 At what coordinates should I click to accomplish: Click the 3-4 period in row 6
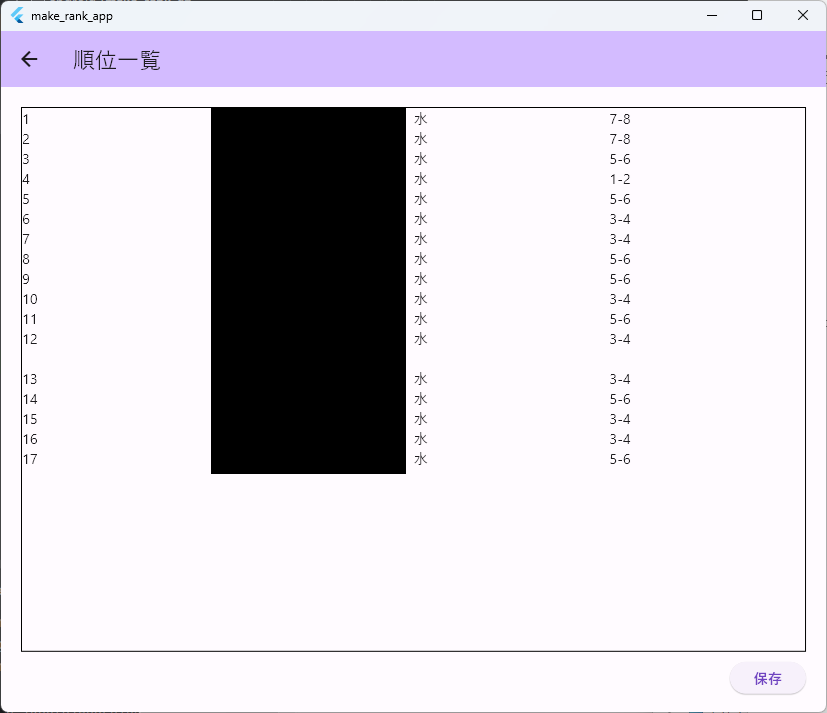pos(619,219)
